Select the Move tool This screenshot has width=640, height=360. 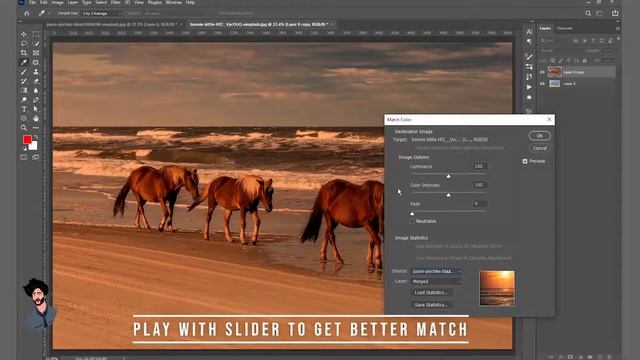[x=24, y=34]
